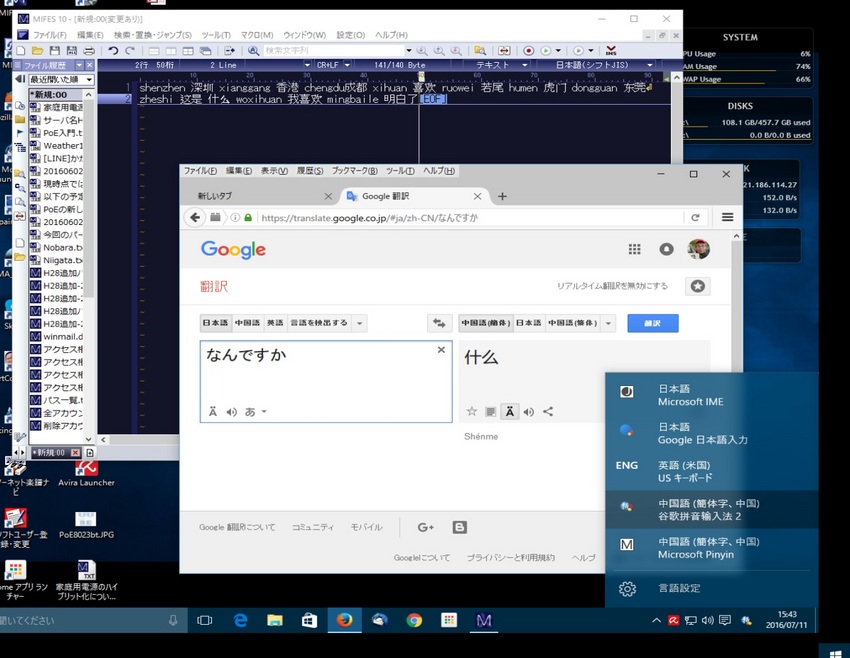Click the Redo arrow in MIFES toolbar
Viewport: 850px width, 658px height.
tap(130, 50)
